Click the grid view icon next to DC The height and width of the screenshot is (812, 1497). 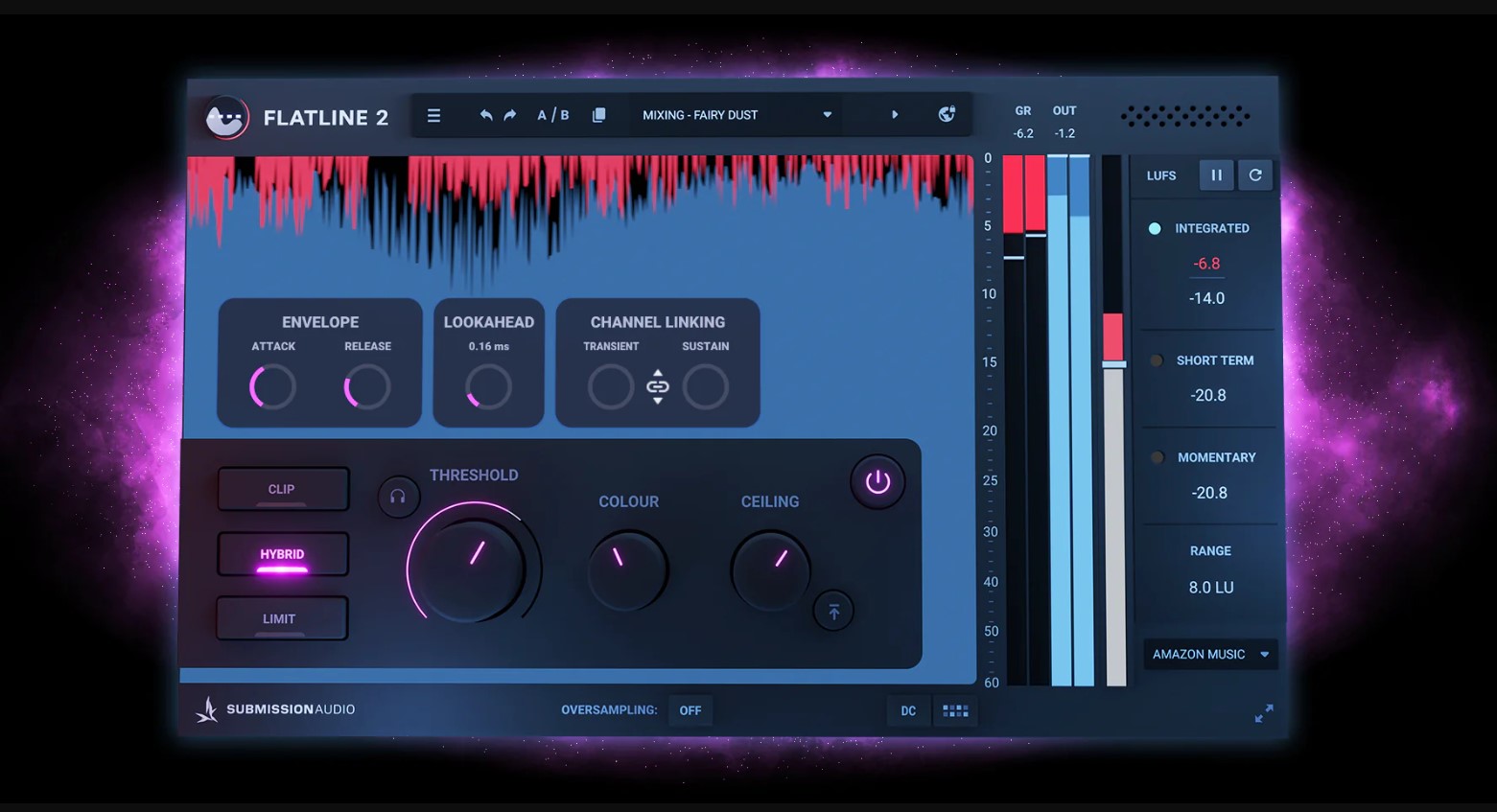[955, 710]
